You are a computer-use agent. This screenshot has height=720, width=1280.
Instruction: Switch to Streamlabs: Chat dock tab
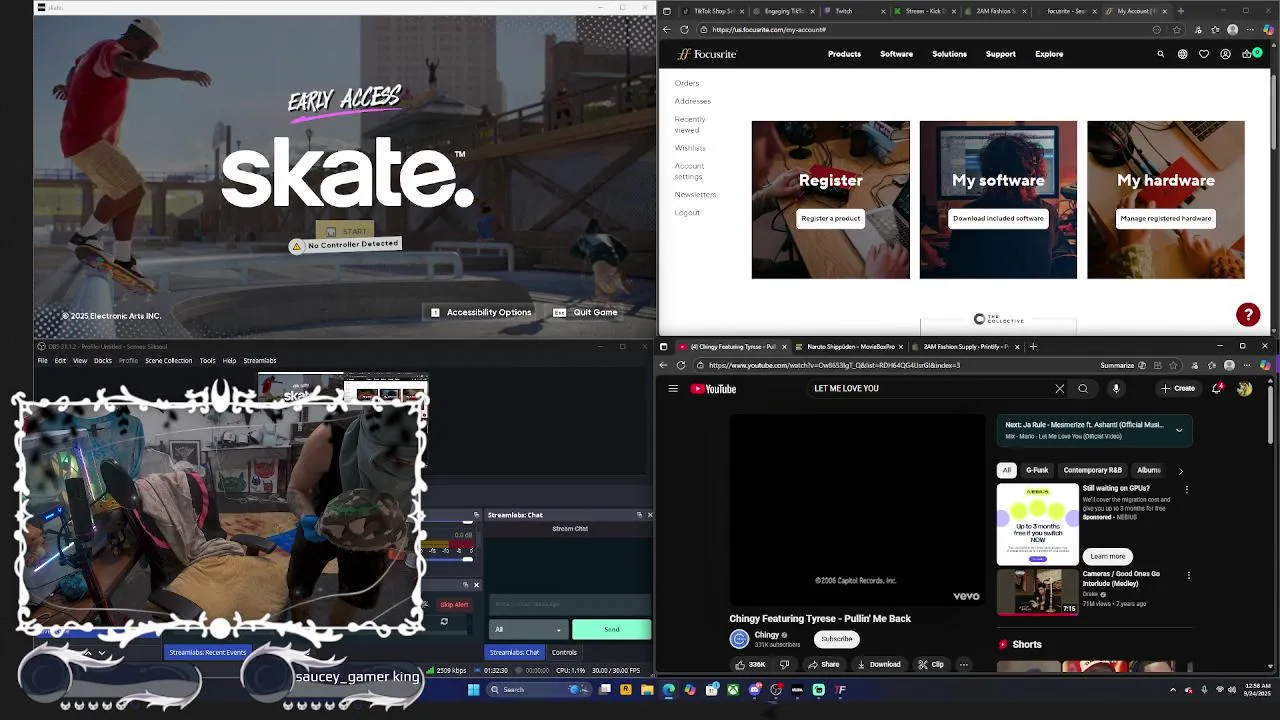514,652
